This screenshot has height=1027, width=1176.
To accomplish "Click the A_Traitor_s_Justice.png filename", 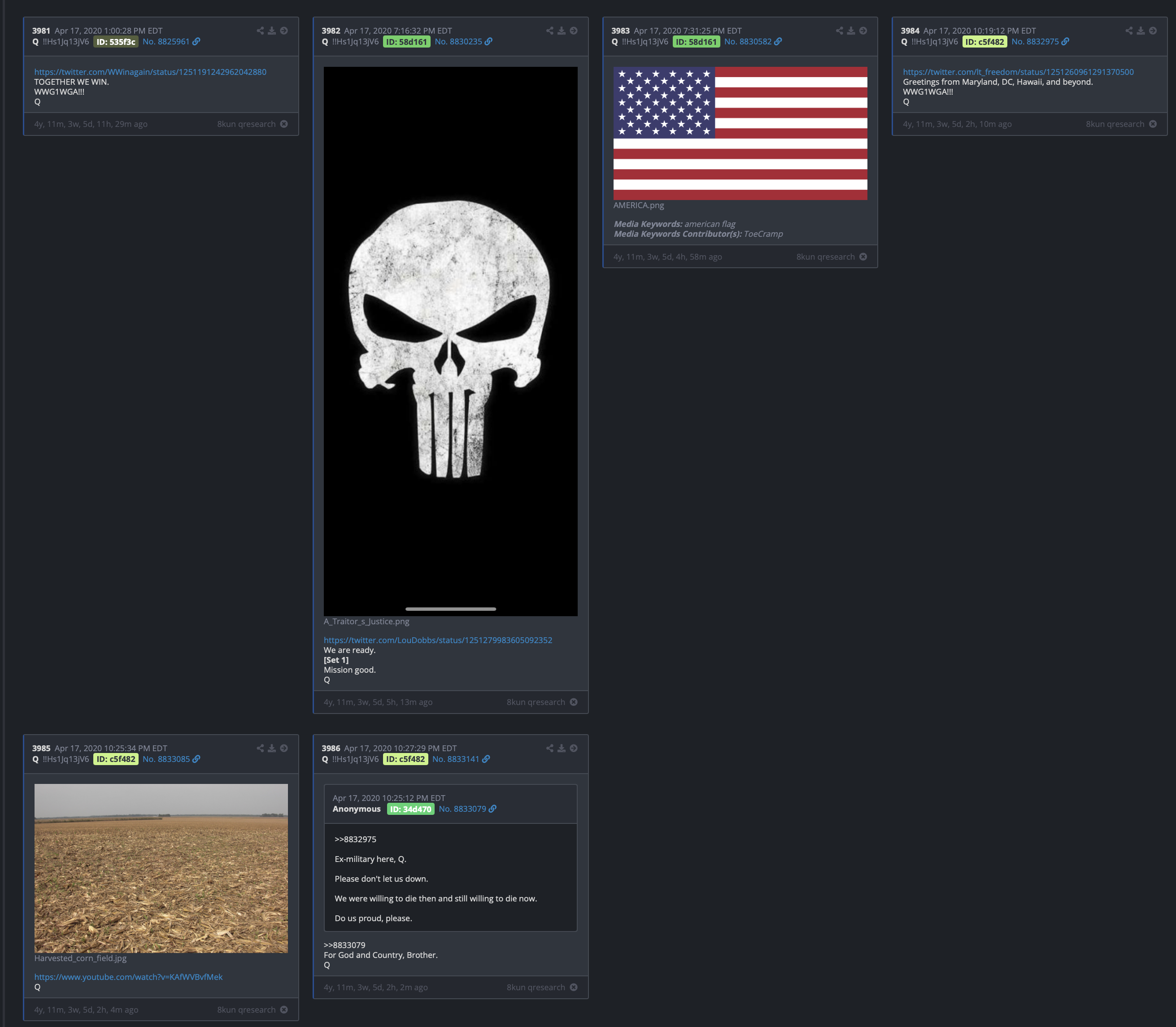I will click(x=366, y=622).
